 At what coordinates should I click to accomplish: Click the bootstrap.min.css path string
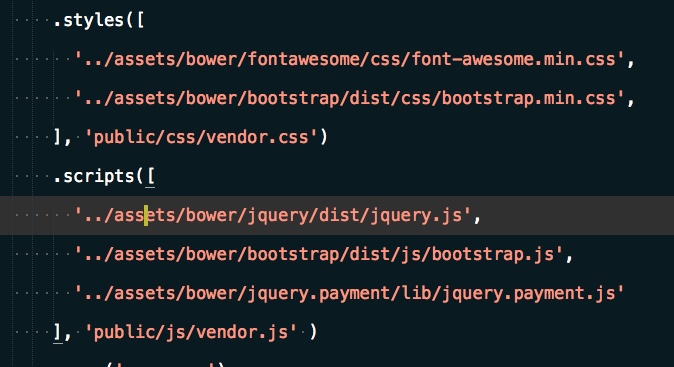coord(349,98)
